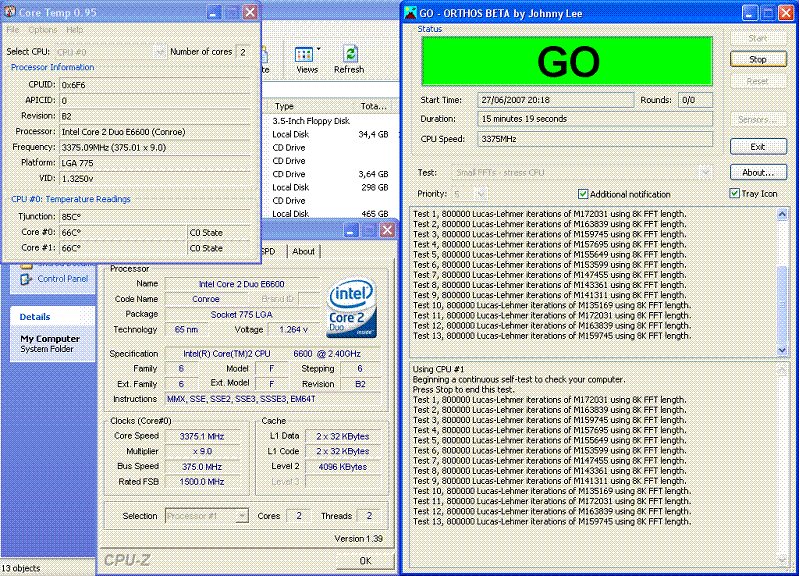This screenshot has height=576, width=799.
Task: Click the 13 objects status bar text
Action: (21, 568)
